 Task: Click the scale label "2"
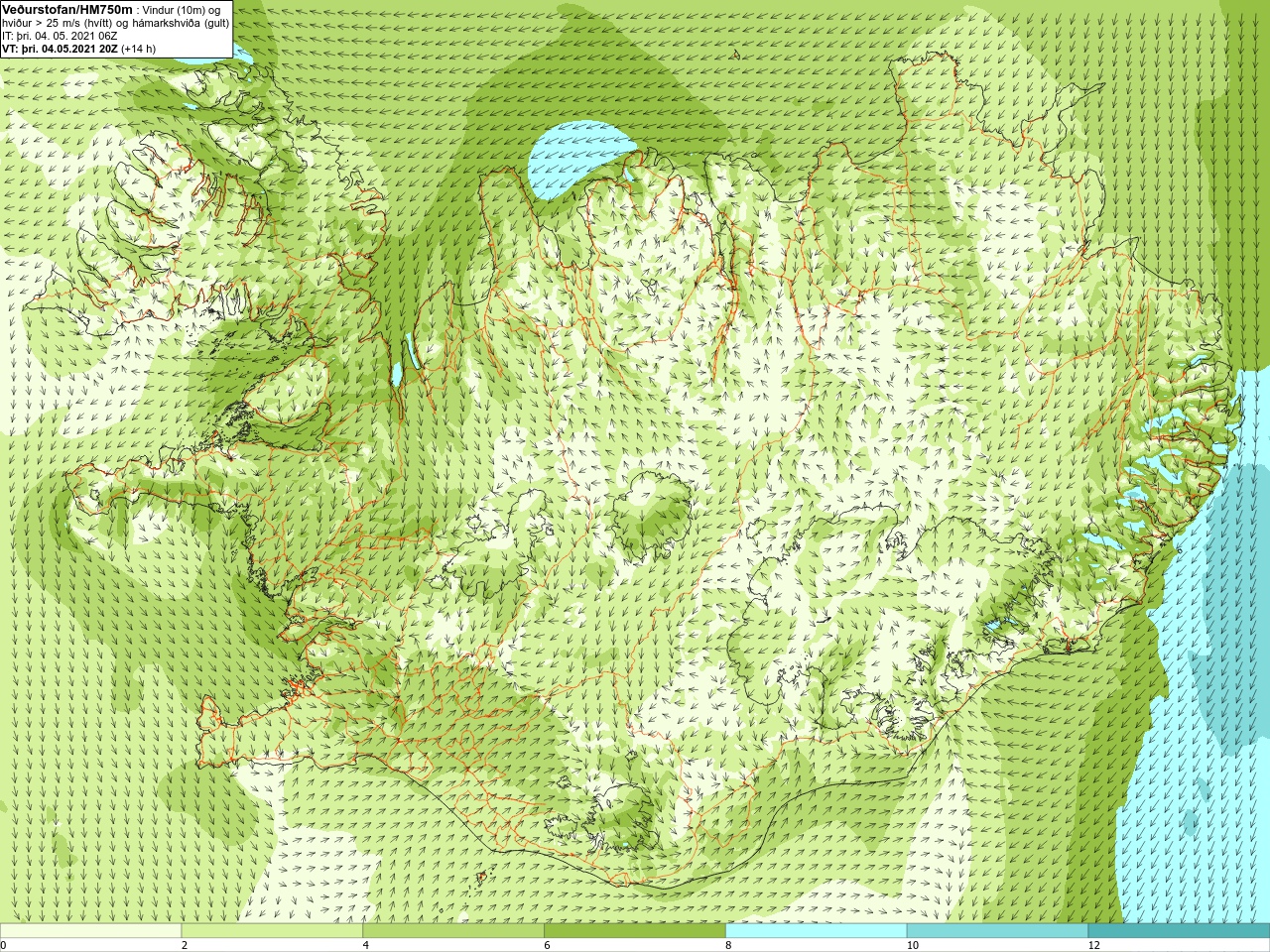pyautogui.click(x=185, y=945)
